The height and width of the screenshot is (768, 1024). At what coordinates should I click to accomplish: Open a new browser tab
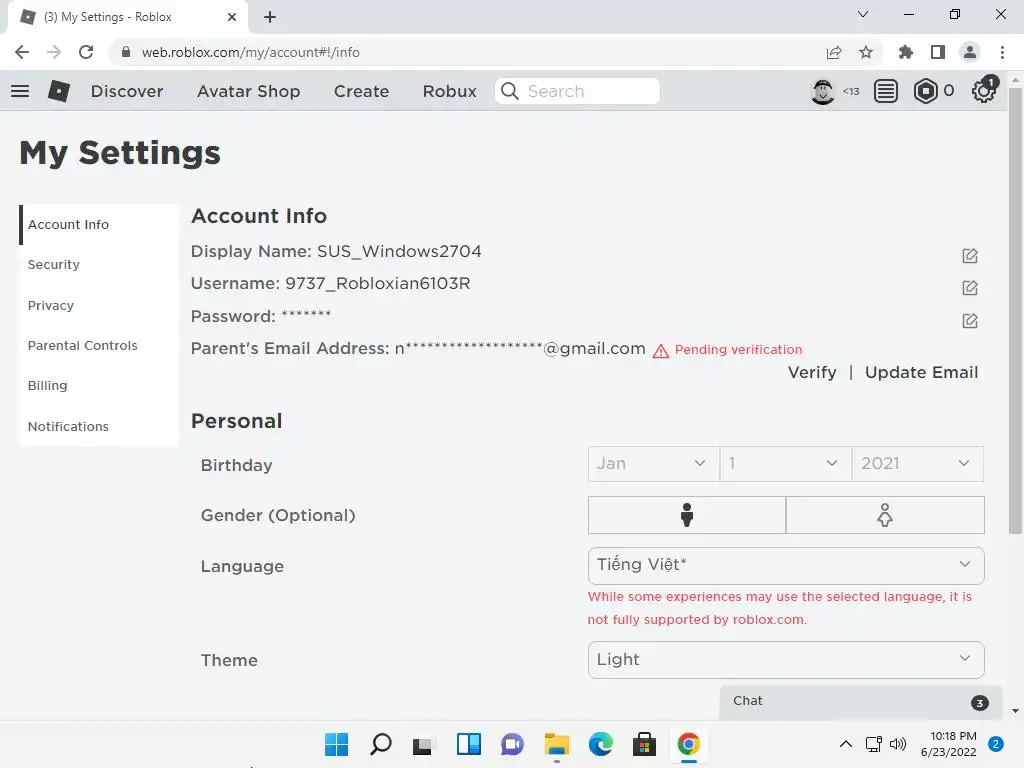click(x=270, y=17)
